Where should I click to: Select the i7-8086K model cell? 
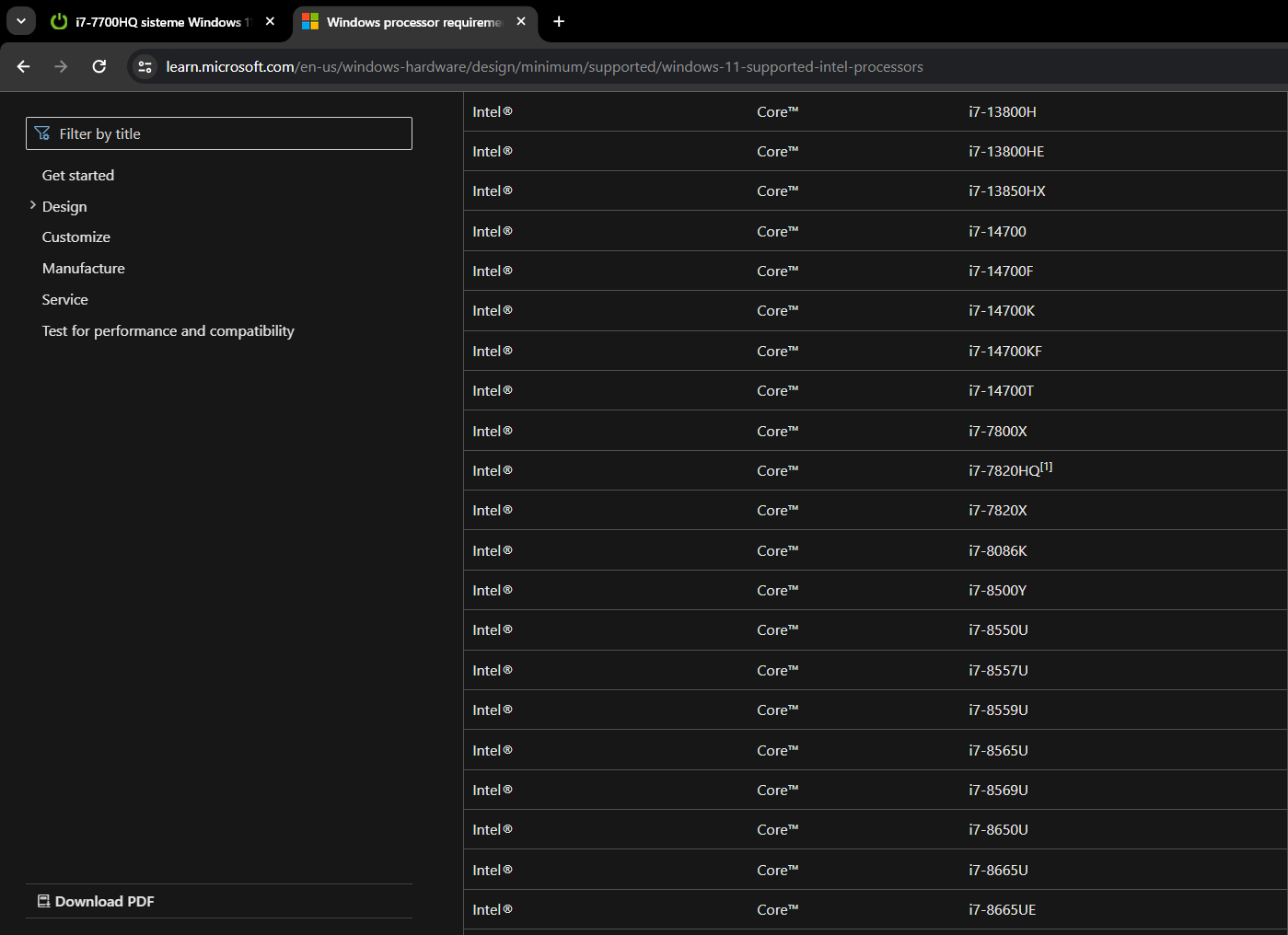pos(998,550)
